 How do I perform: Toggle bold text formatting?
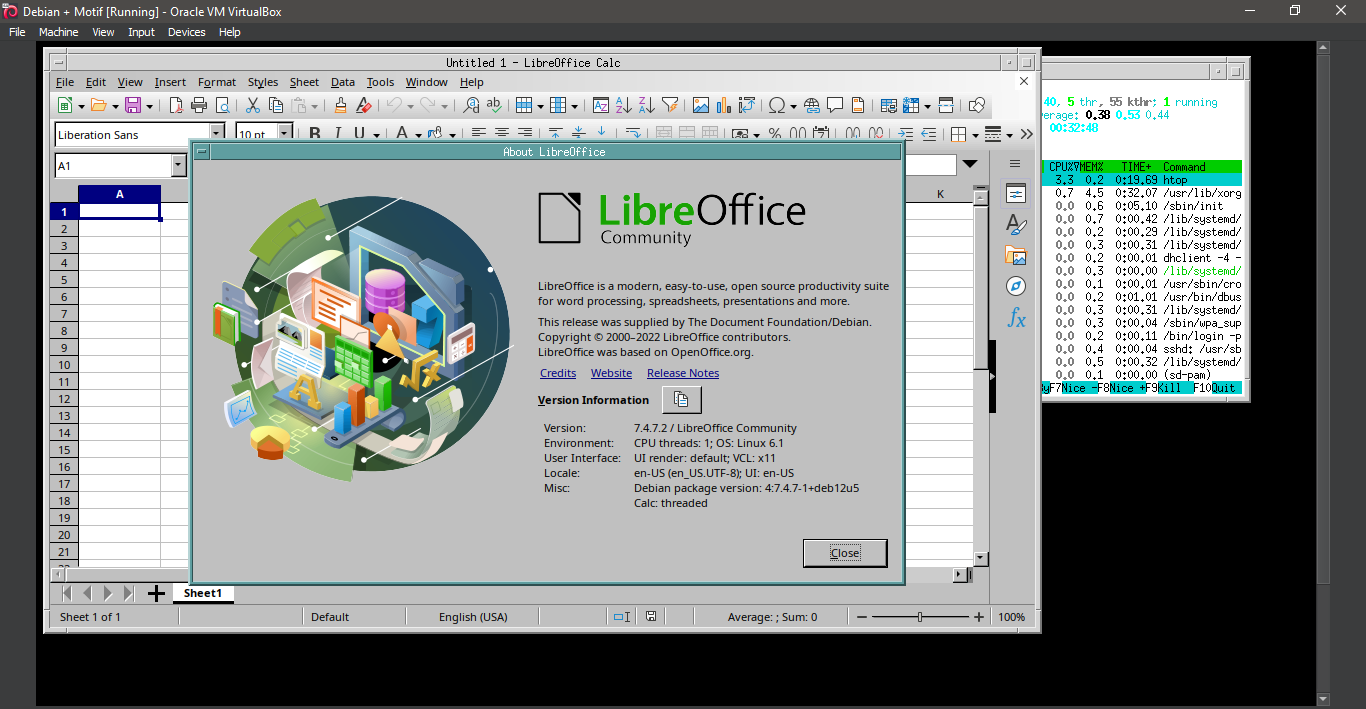coord(314,133)
